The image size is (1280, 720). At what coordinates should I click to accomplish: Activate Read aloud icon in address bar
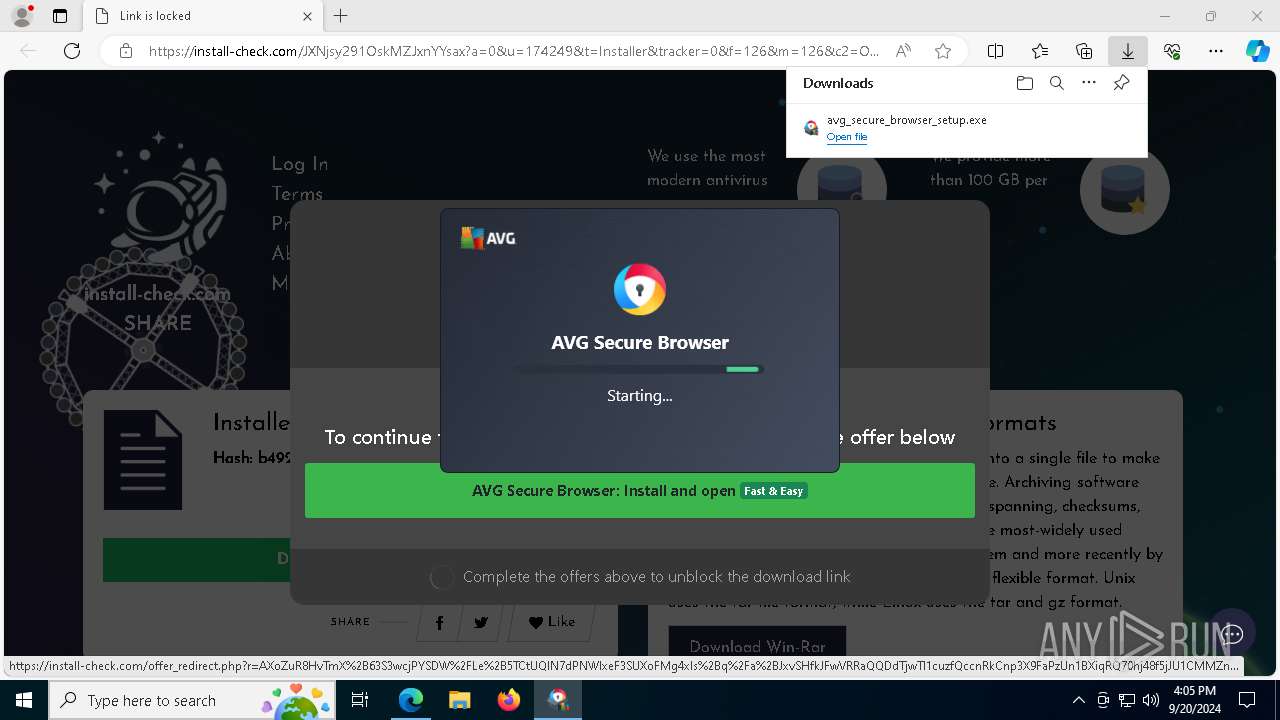point(903,51)
